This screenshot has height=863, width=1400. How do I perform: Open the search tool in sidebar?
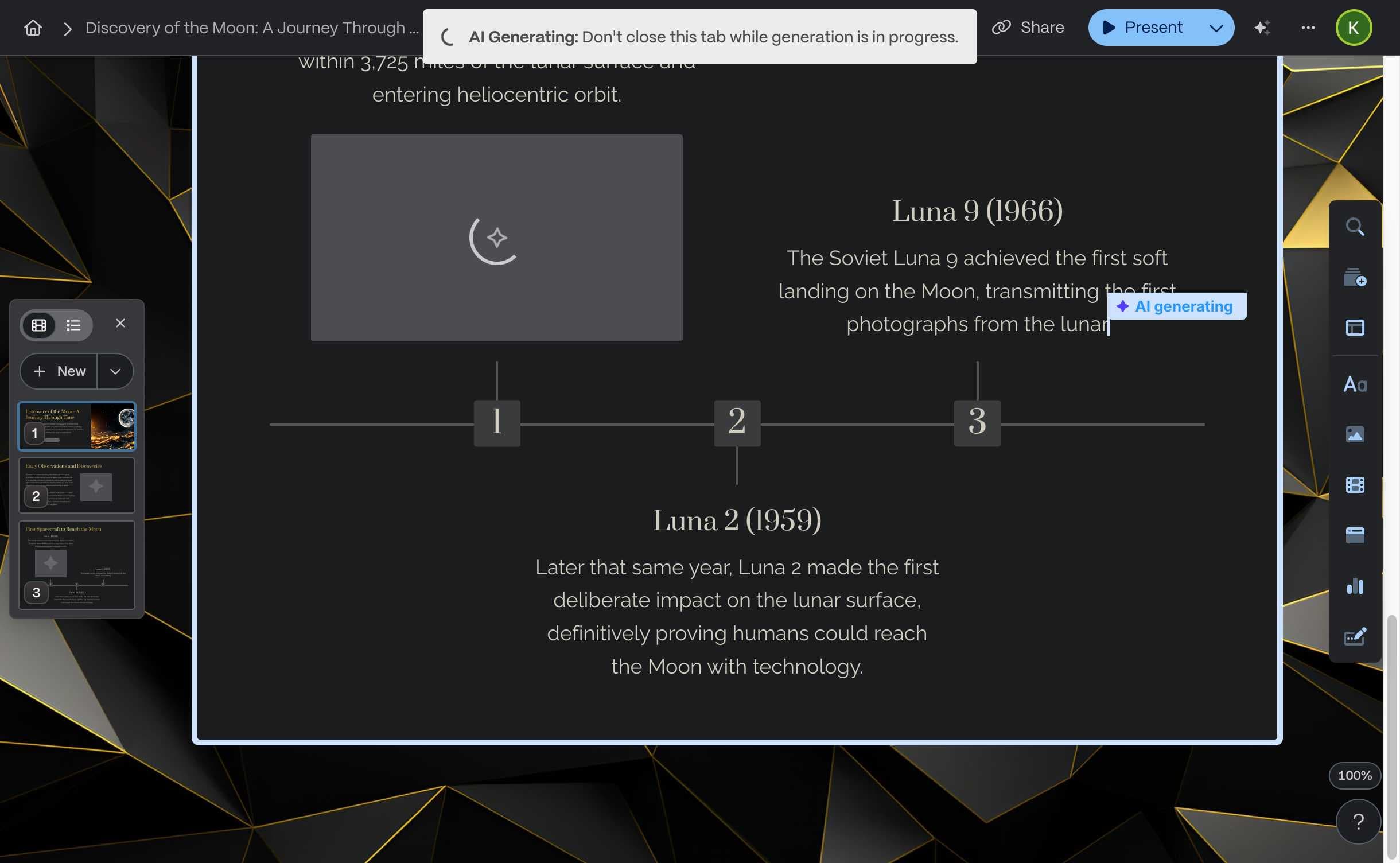(1355, 227)
